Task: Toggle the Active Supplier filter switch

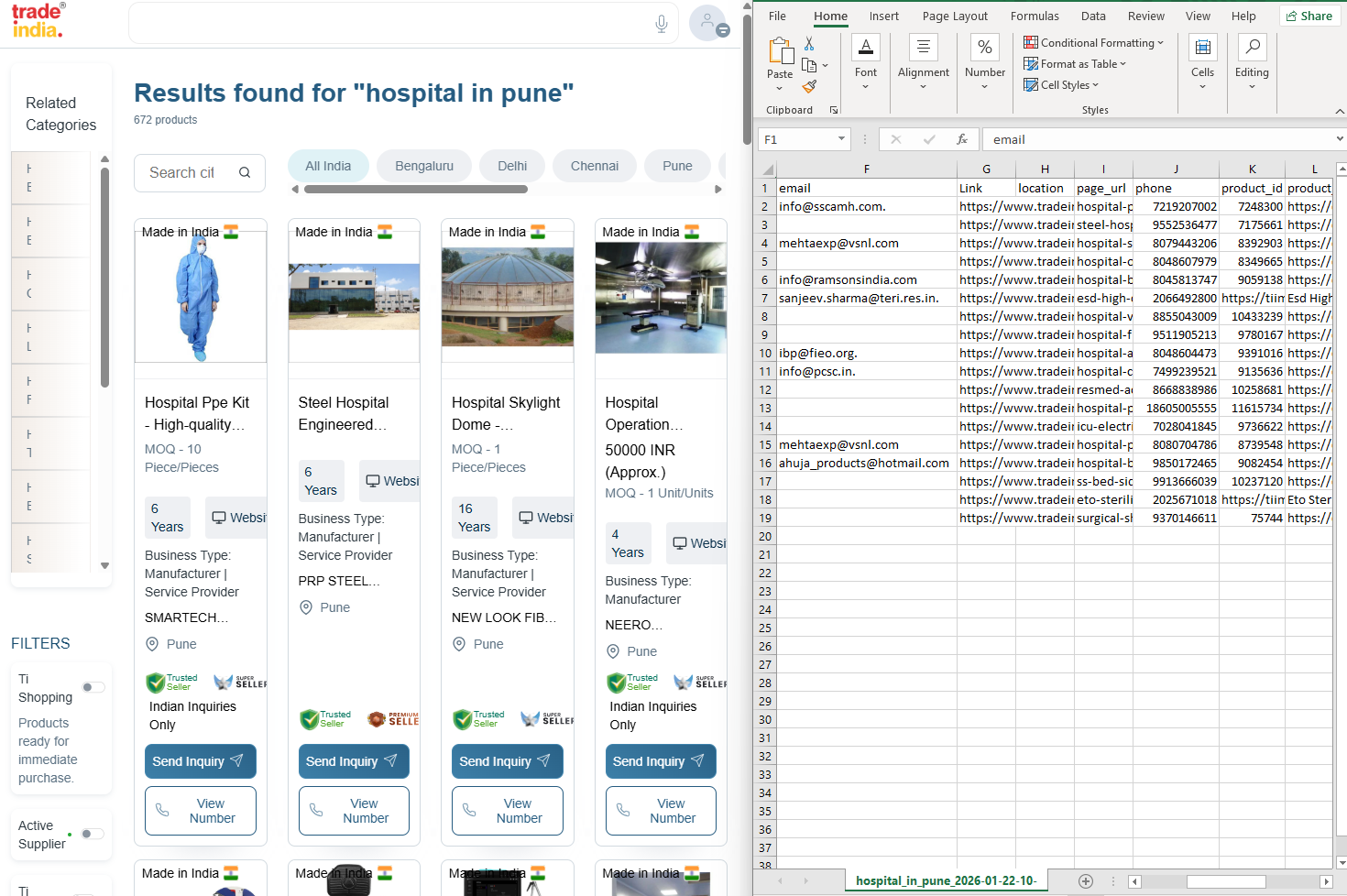Action: click(x=93, y=834)
